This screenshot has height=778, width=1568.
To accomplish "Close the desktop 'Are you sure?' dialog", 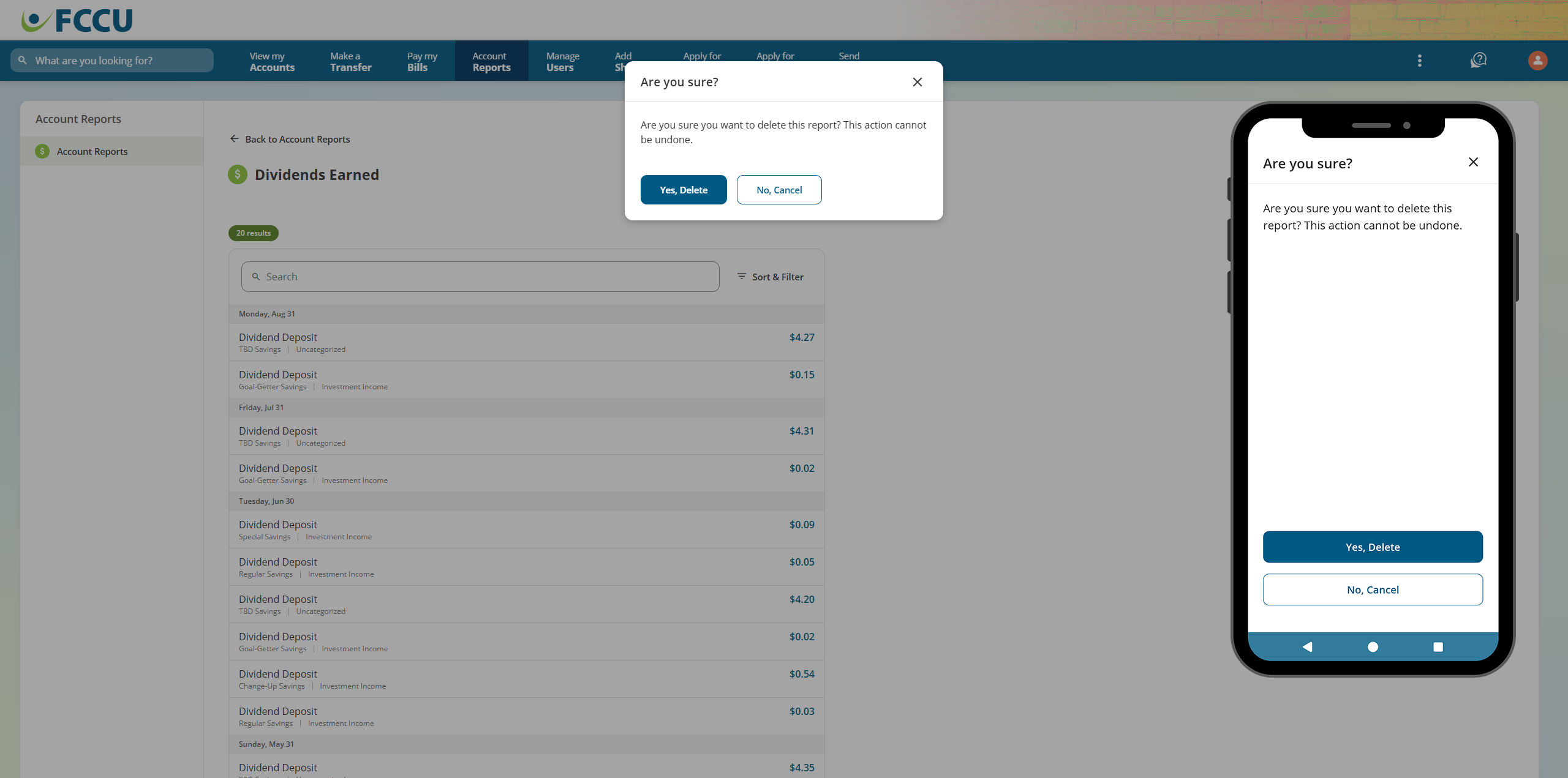I will (917, 82).
